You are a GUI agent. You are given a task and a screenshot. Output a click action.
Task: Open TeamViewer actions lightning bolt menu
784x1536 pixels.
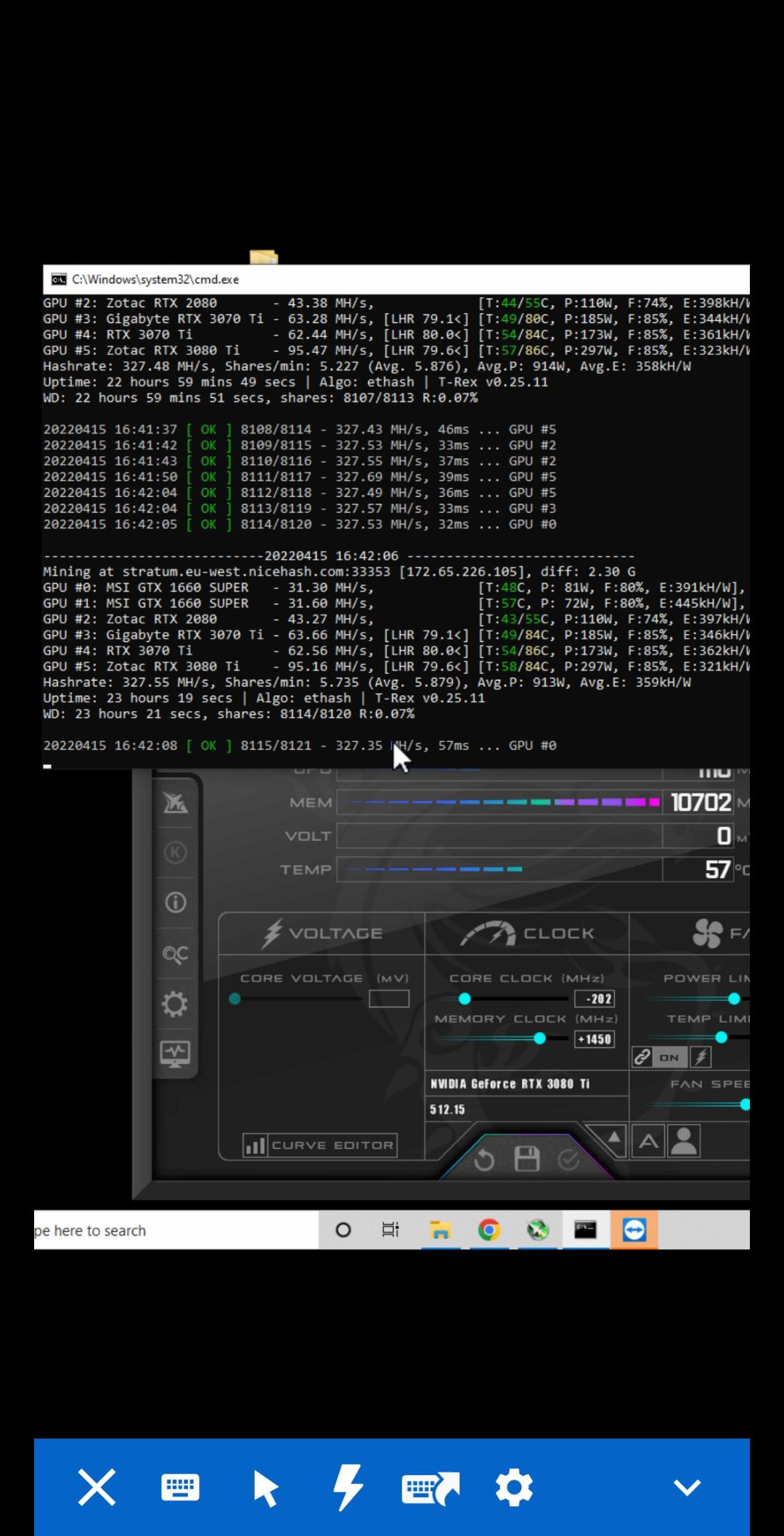(x=348, y=1487)
